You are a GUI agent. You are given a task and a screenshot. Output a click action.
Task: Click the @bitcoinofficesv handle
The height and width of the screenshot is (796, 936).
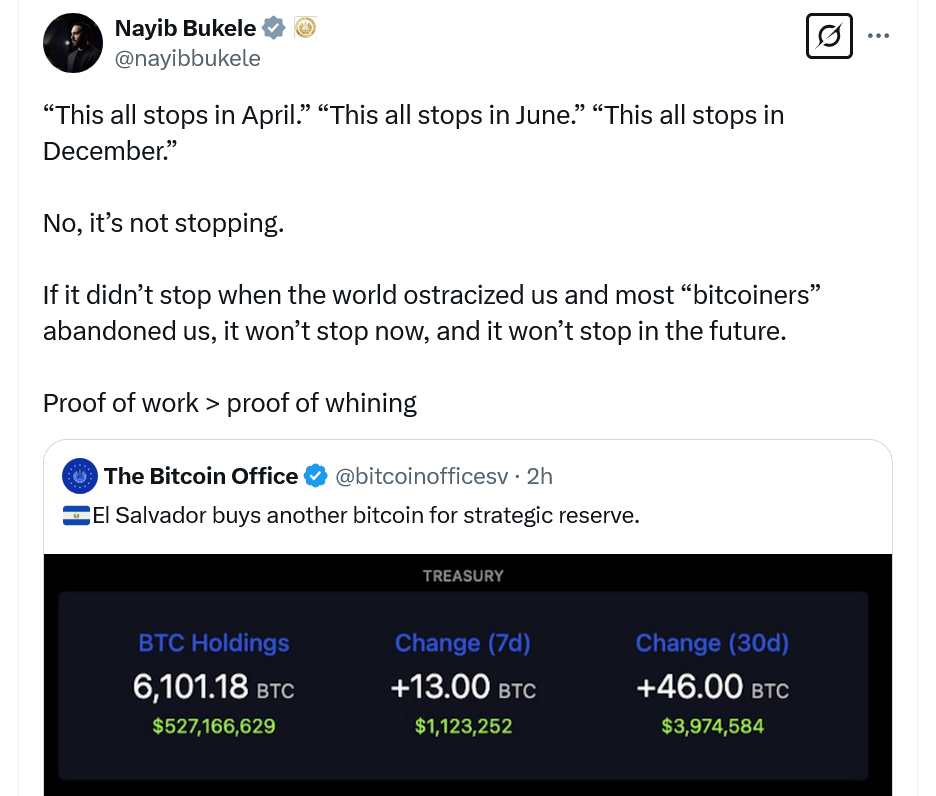[420, 476]
